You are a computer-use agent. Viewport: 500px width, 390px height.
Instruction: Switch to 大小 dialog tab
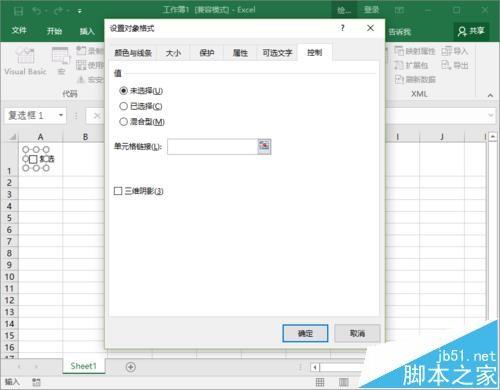pos(173,53)
